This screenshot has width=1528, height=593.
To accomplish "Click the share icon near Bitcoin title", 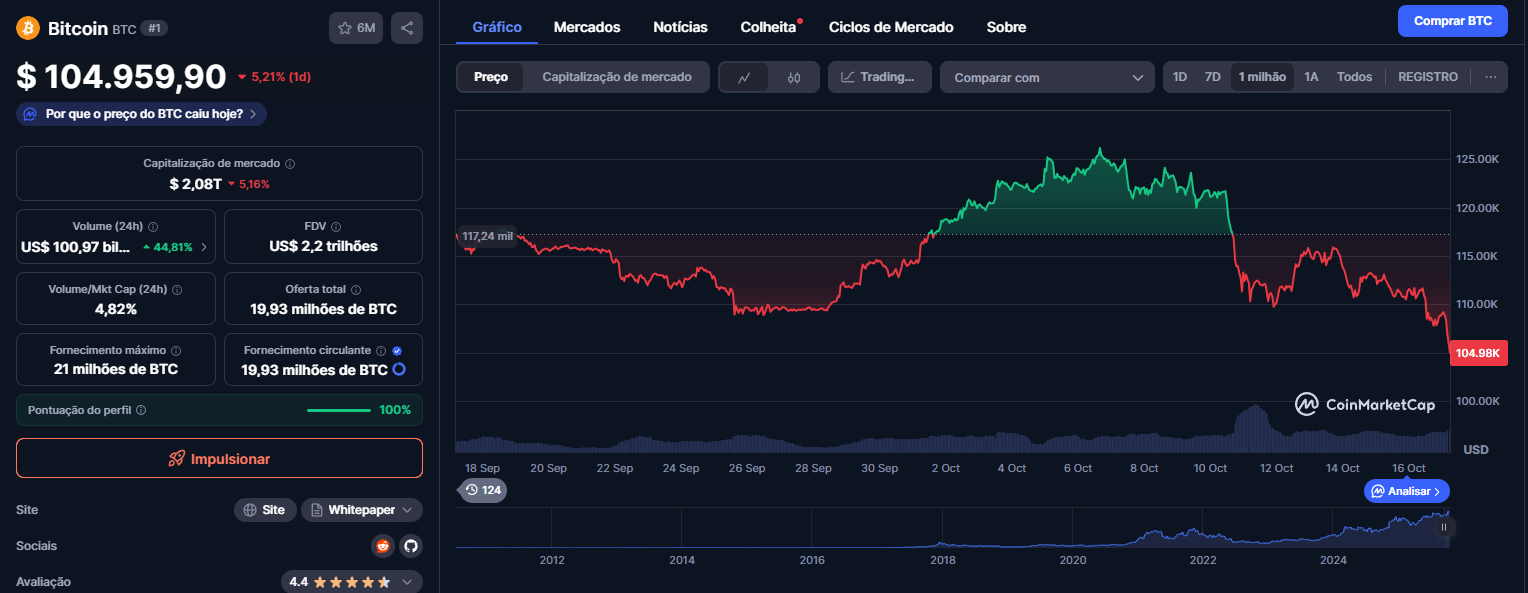I will [x=407, y=28].
